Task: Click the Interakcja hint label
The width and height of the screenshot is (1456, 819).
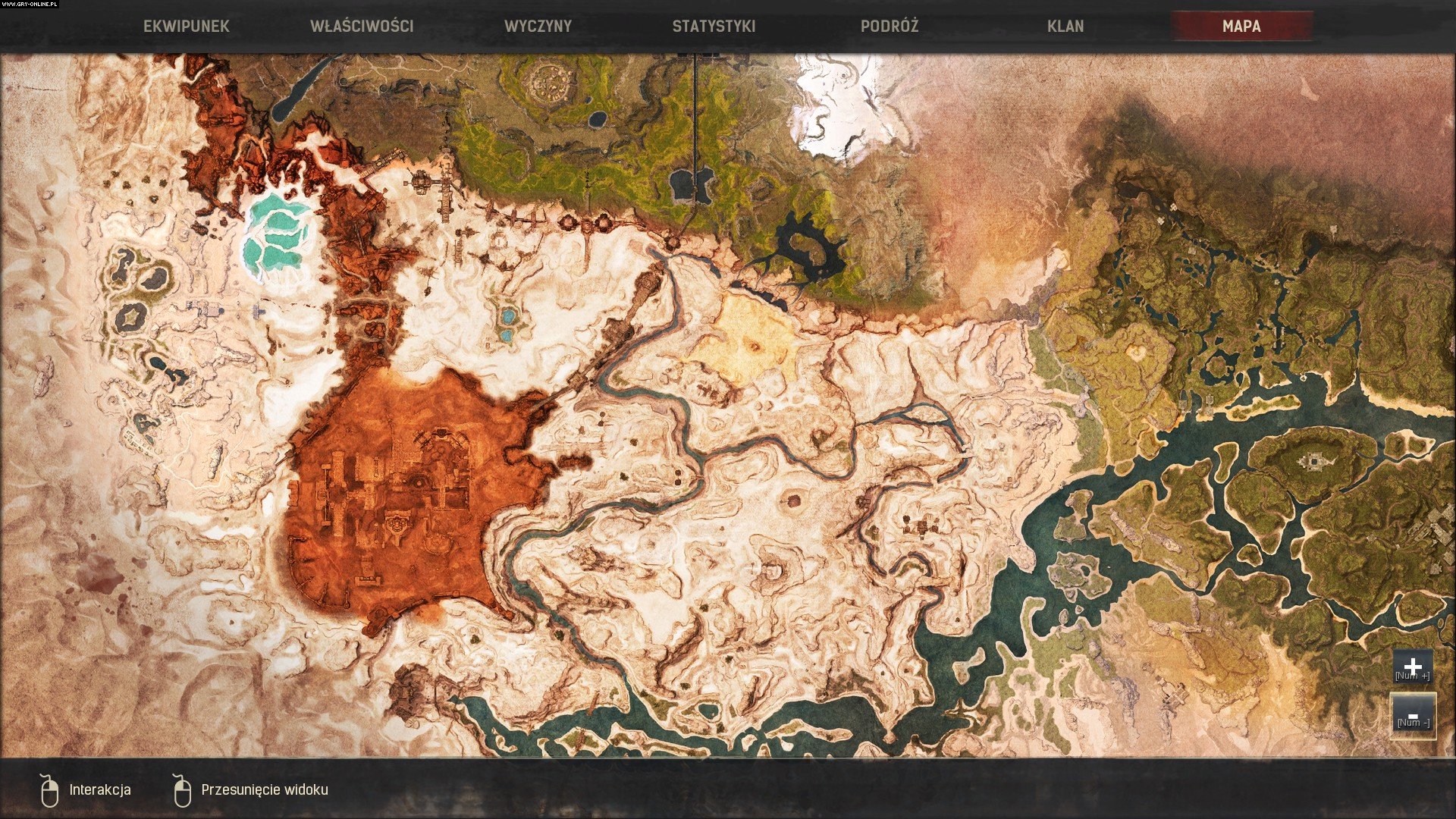Action: click(100, 789)
